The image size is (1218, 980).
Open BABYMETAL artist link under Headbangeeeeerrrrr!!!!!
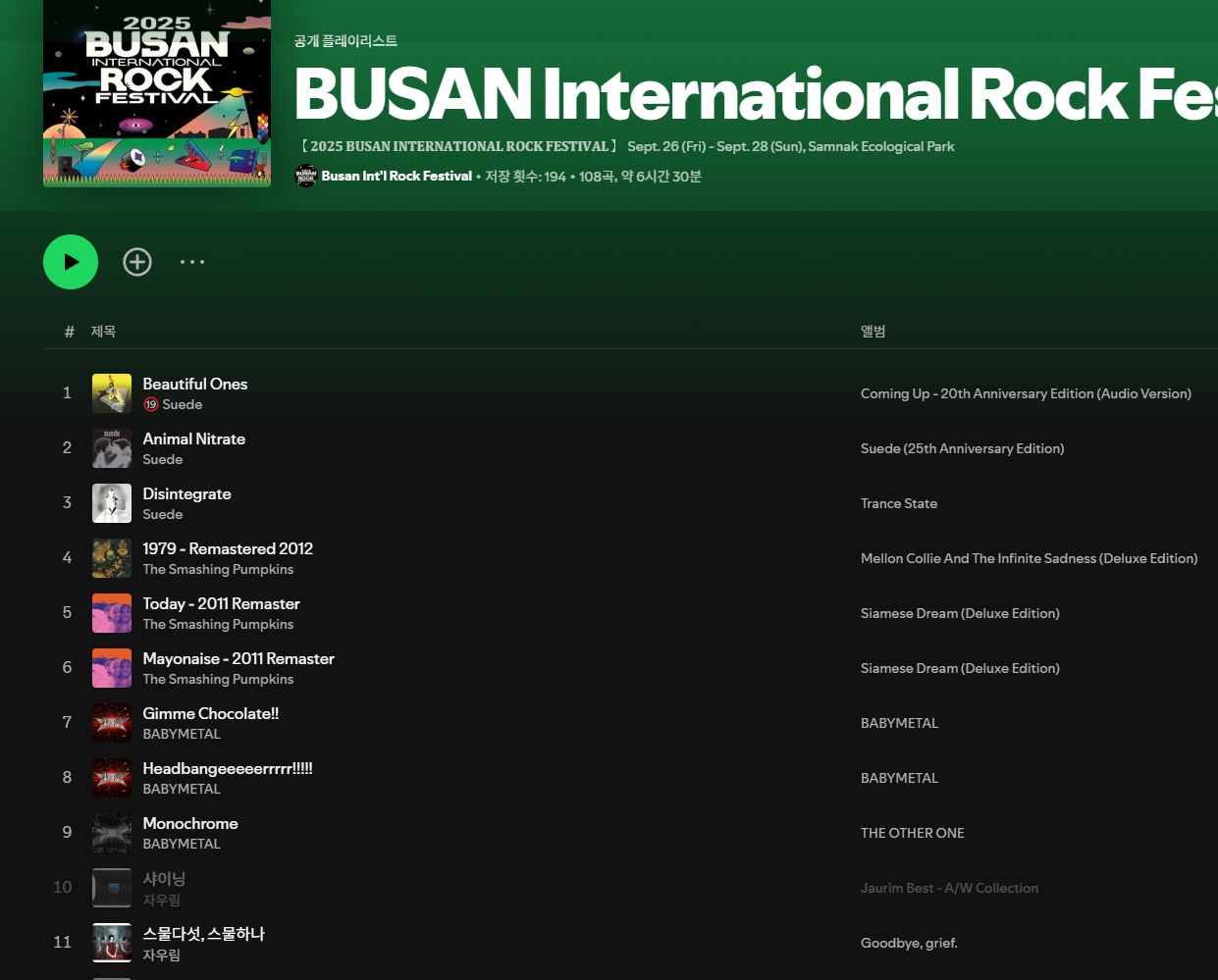(182, 790)
